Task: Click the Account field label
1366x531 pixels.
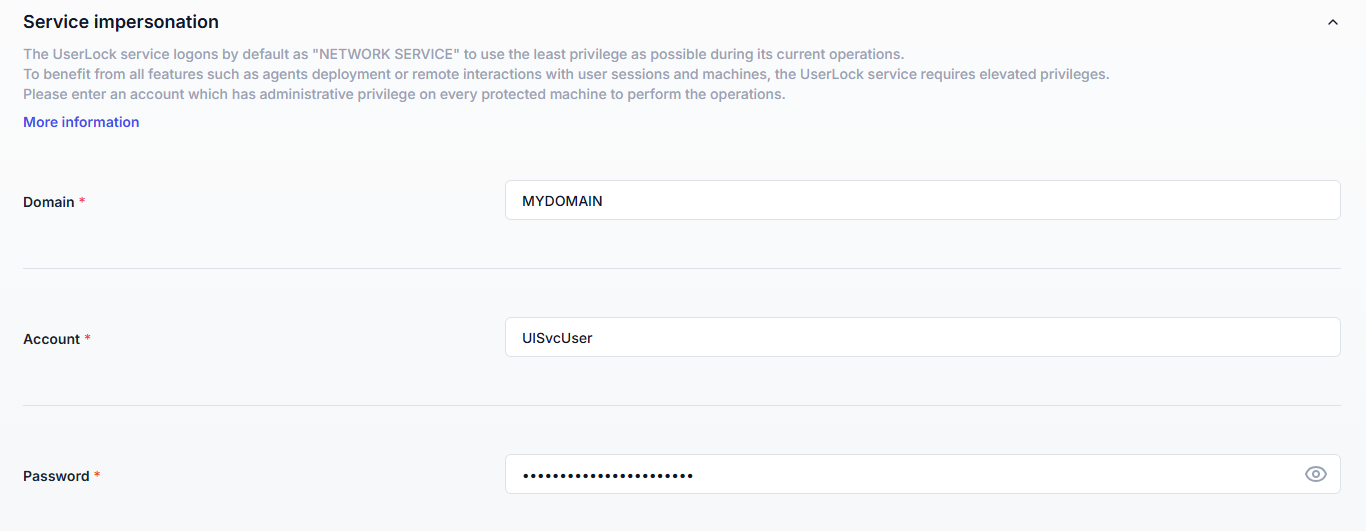Action: coord(51,339)
